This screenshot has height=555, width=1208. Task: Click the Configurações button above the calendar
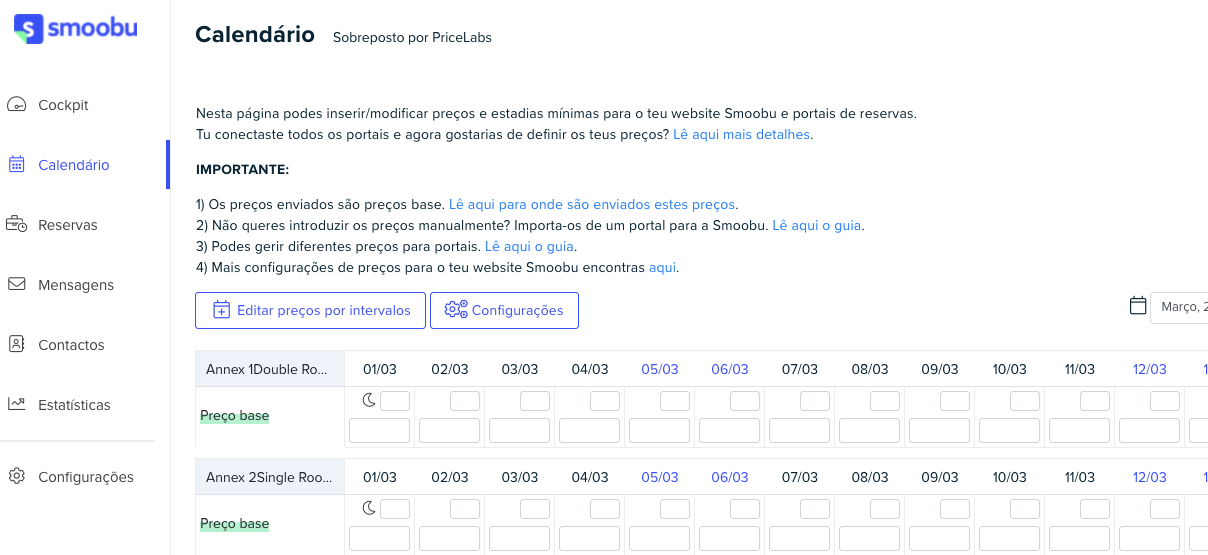coord(504,310)
